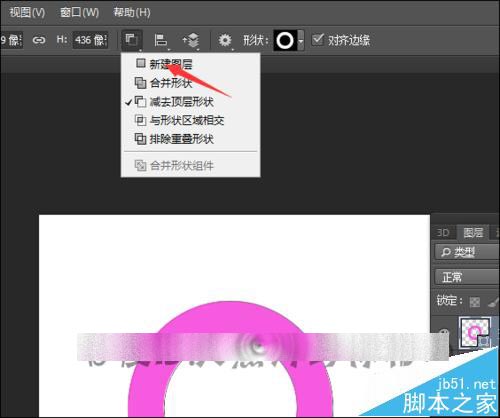The image size is (500, 418).
Task: Expand the 形状 shape picker dropdown arrow
Action: tap(301, 40)
